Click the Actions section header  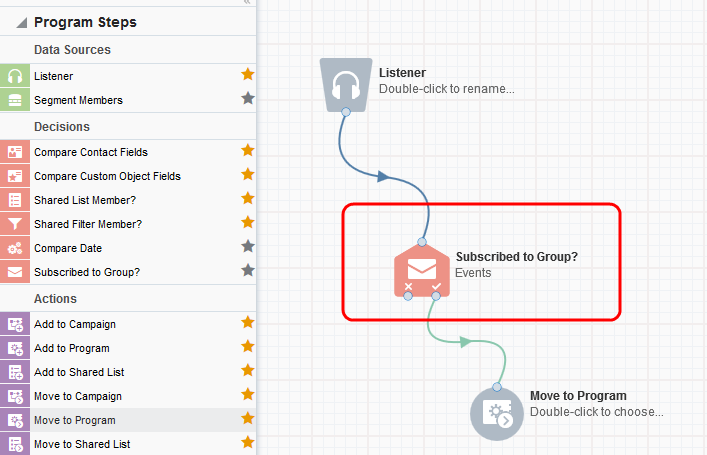coord(55,299)
